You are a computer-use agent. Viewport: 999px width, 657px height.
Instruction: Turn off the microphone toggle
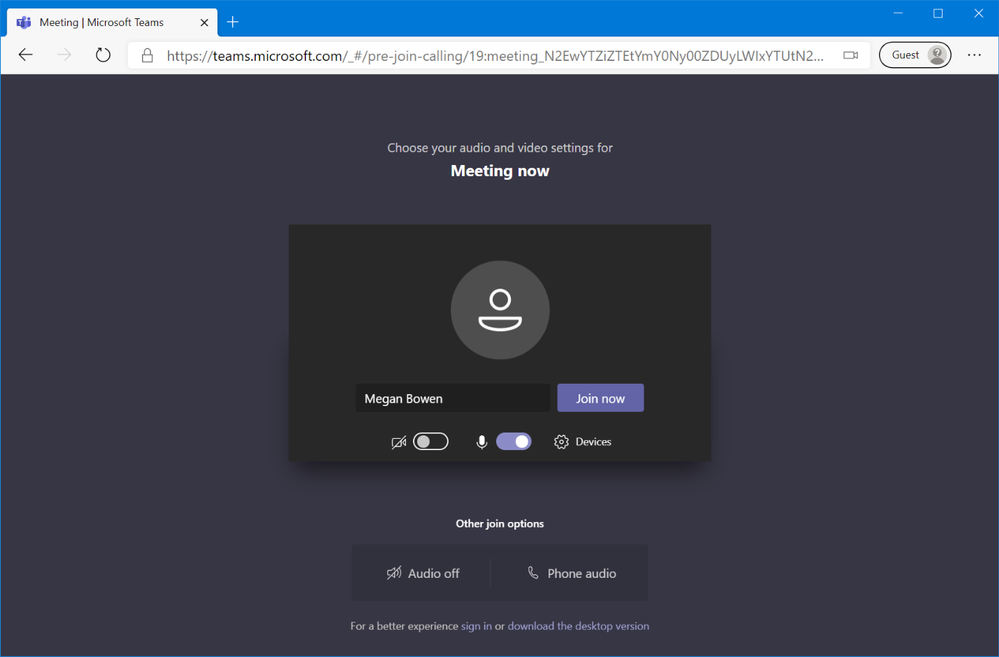pos(514,442)
